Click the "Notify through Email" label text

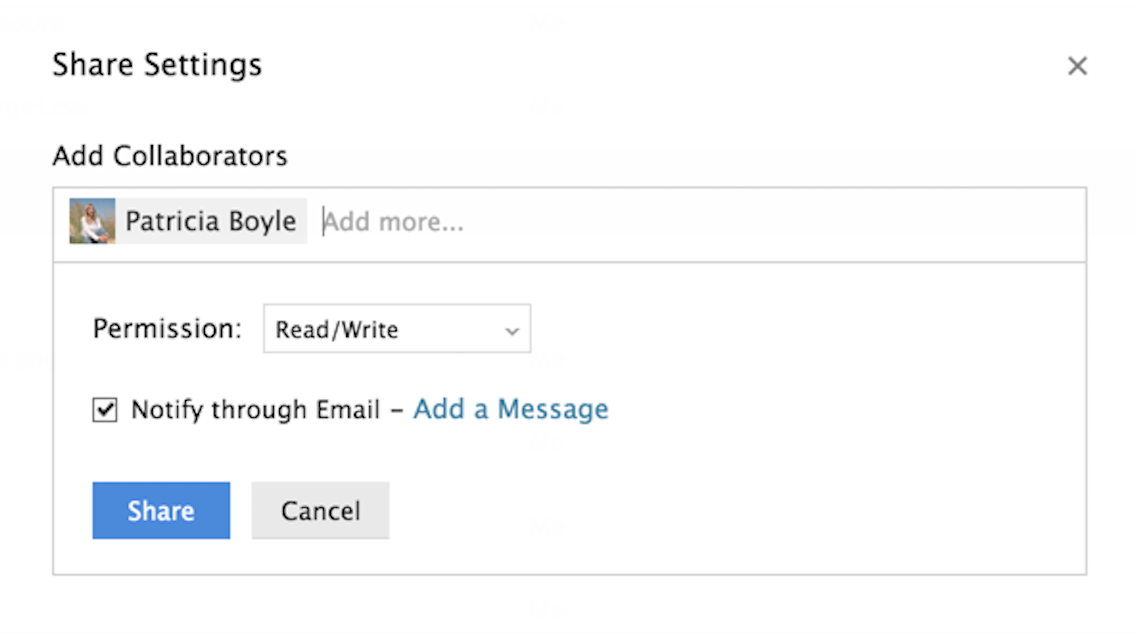[x=255, y=410]
